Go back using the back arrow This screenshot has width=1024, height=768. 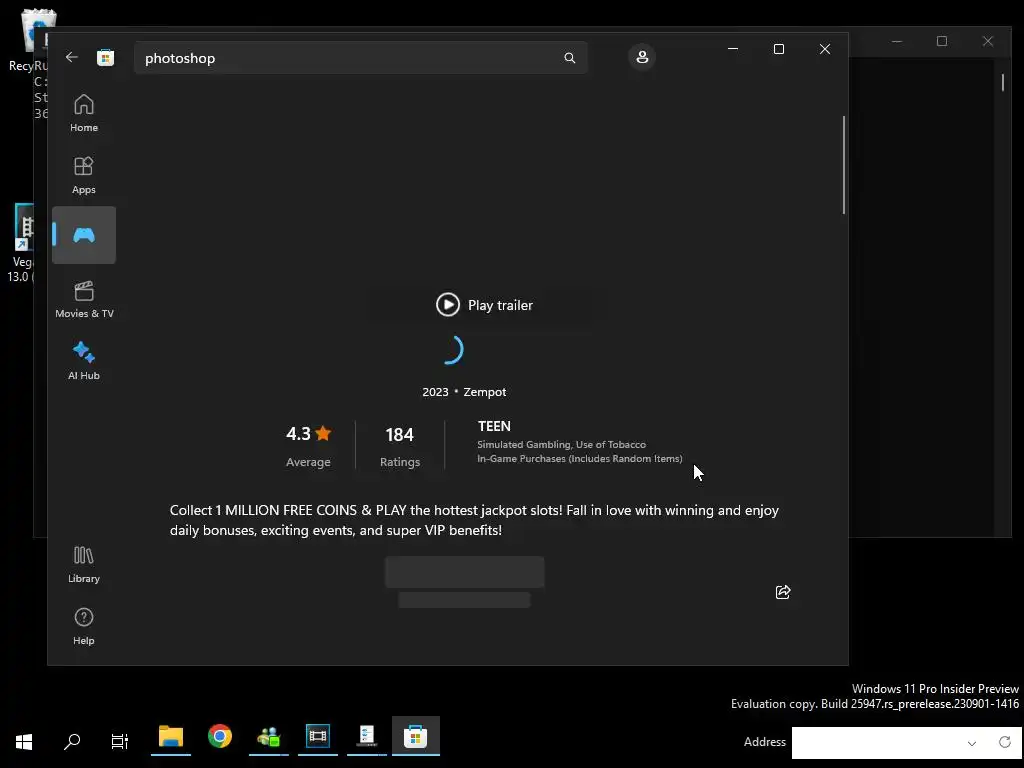72,57
